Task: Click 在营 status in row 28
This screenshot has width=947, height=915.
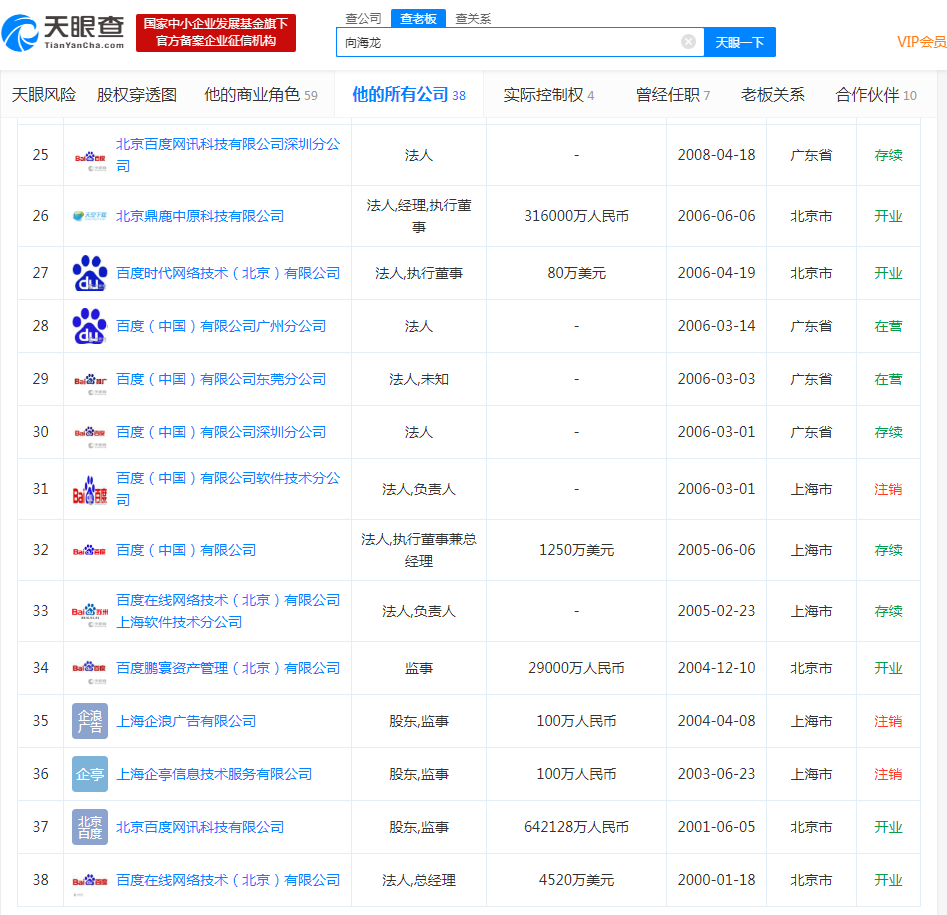Action: 888,326
